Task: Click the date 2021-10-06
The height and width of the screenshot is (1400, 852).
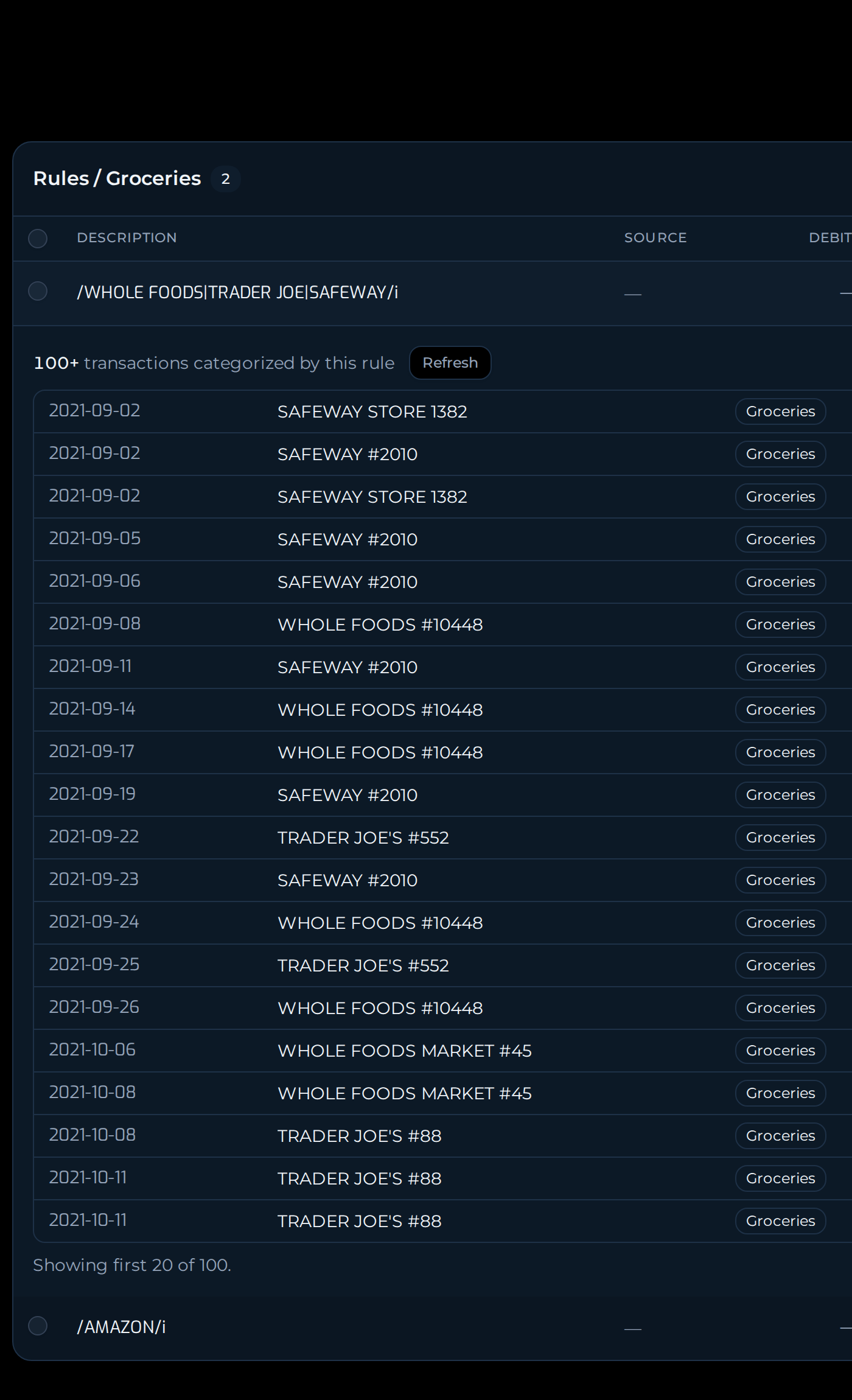Action: click(92, 1050)
